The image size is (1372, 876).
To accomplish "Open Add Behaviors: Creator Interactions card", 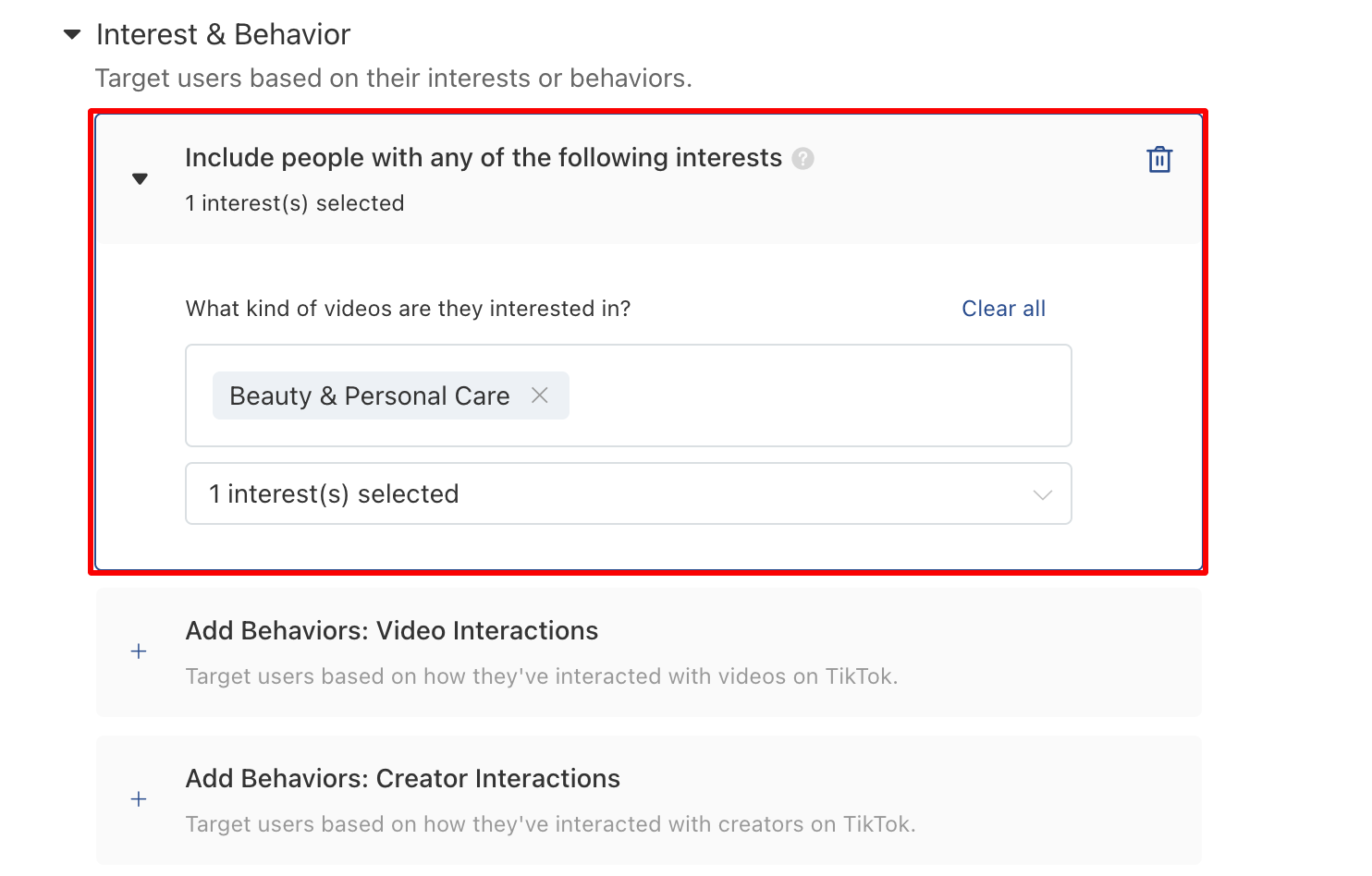I will point(649,800).
